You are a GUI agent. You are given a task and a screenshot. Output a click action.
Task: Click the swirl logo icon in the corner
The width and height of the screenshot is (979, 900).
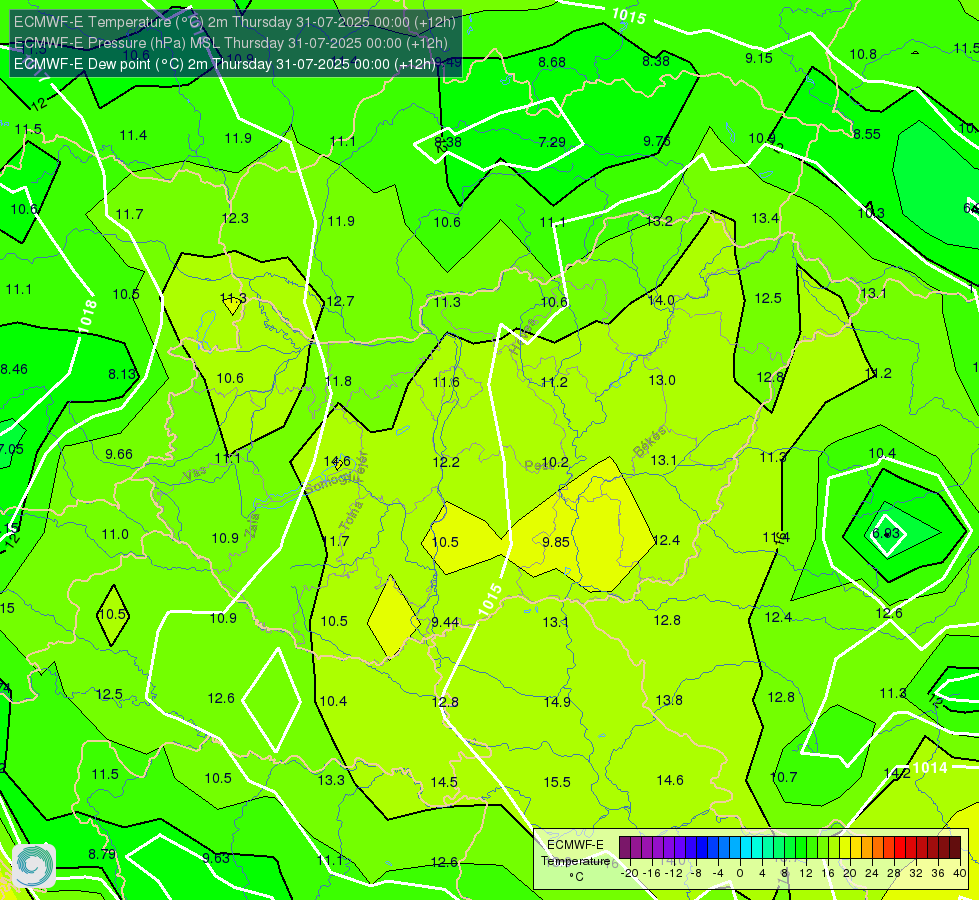click(x=33, y=866)
